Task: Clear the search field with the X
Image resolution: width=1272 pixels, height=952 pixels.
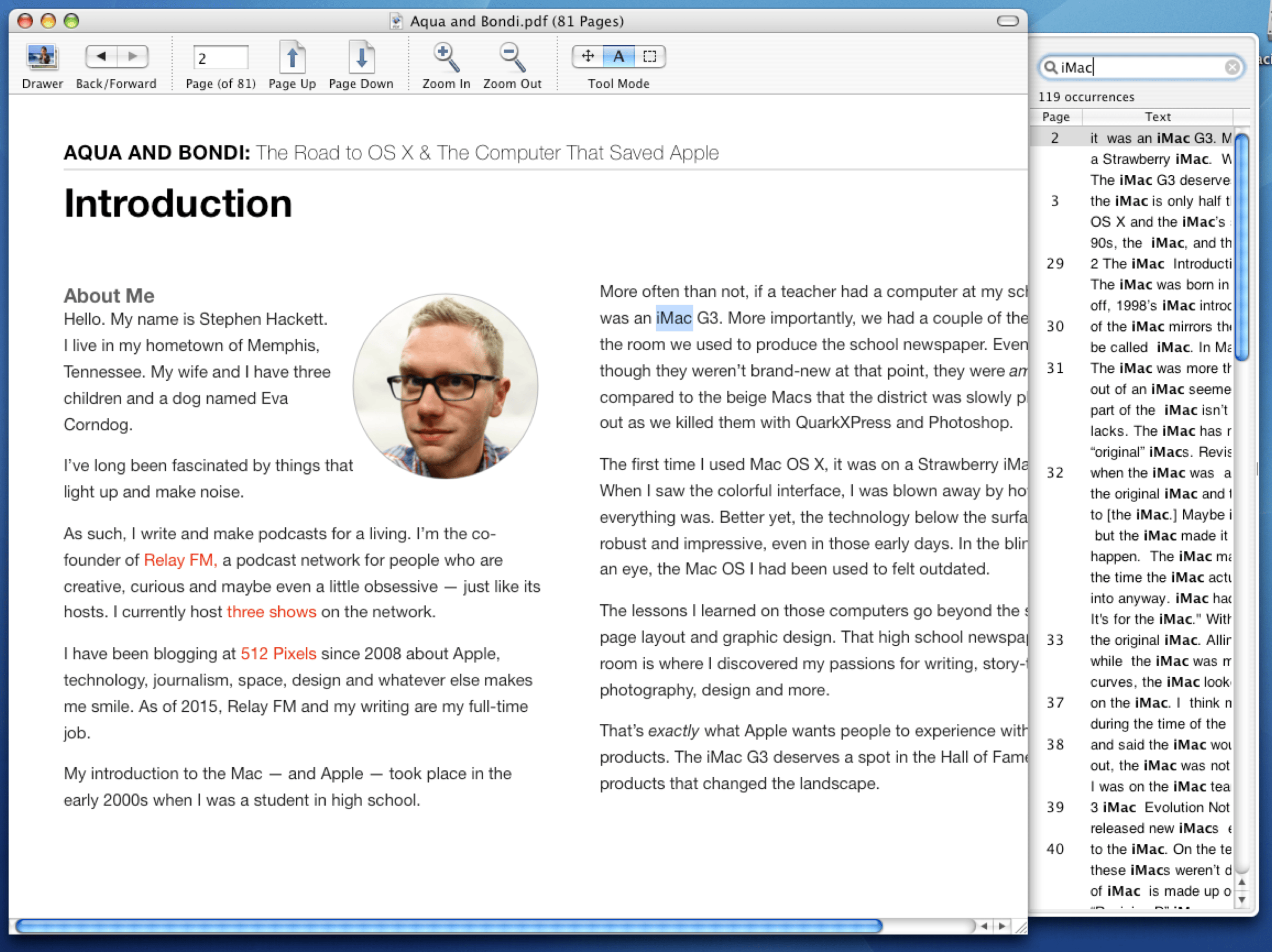Action: (1232, 67)
